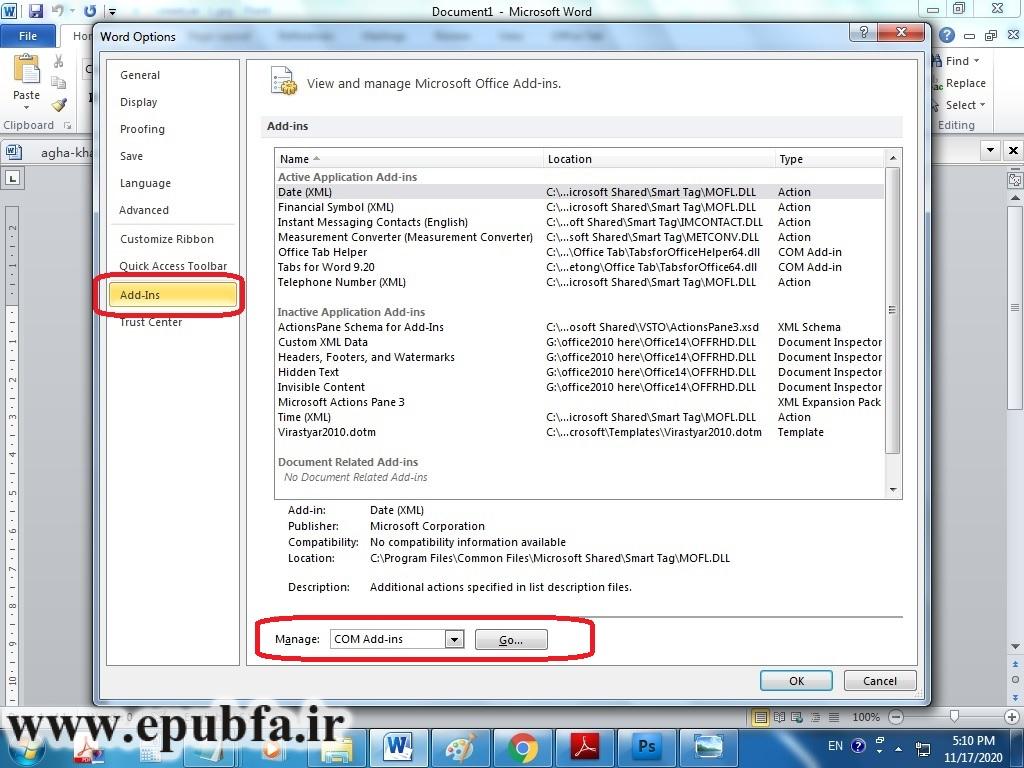Open the Manage COM Add-ins dropdown
This screenshot has width=1024, height=768.
[455, 639]
